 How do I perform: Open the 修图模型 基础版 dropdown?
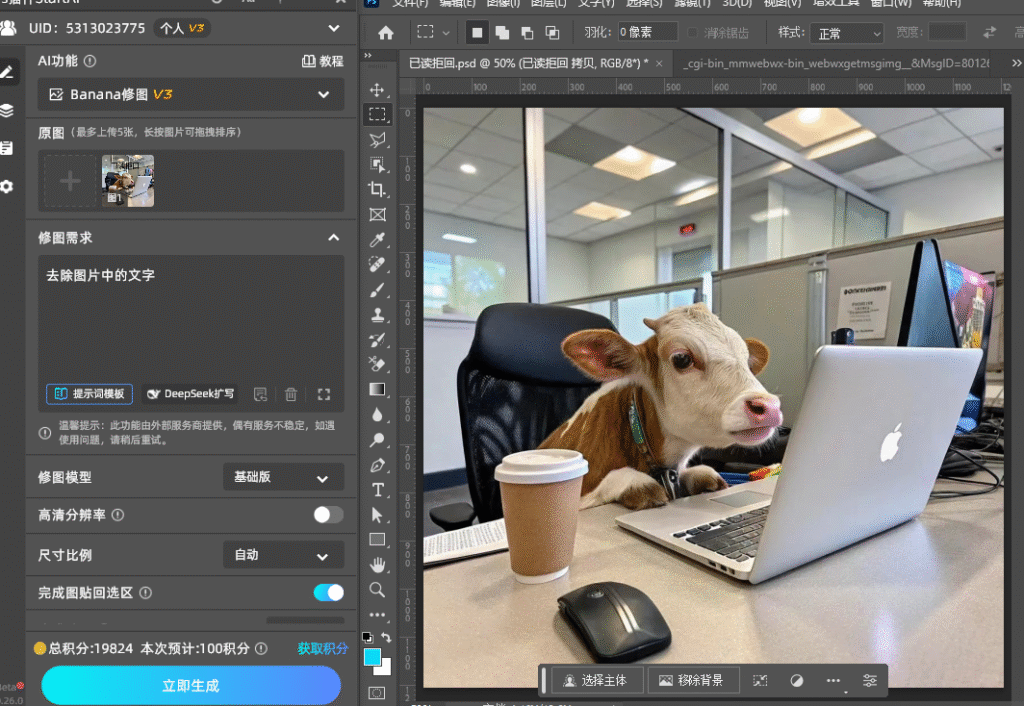point(283,477)
